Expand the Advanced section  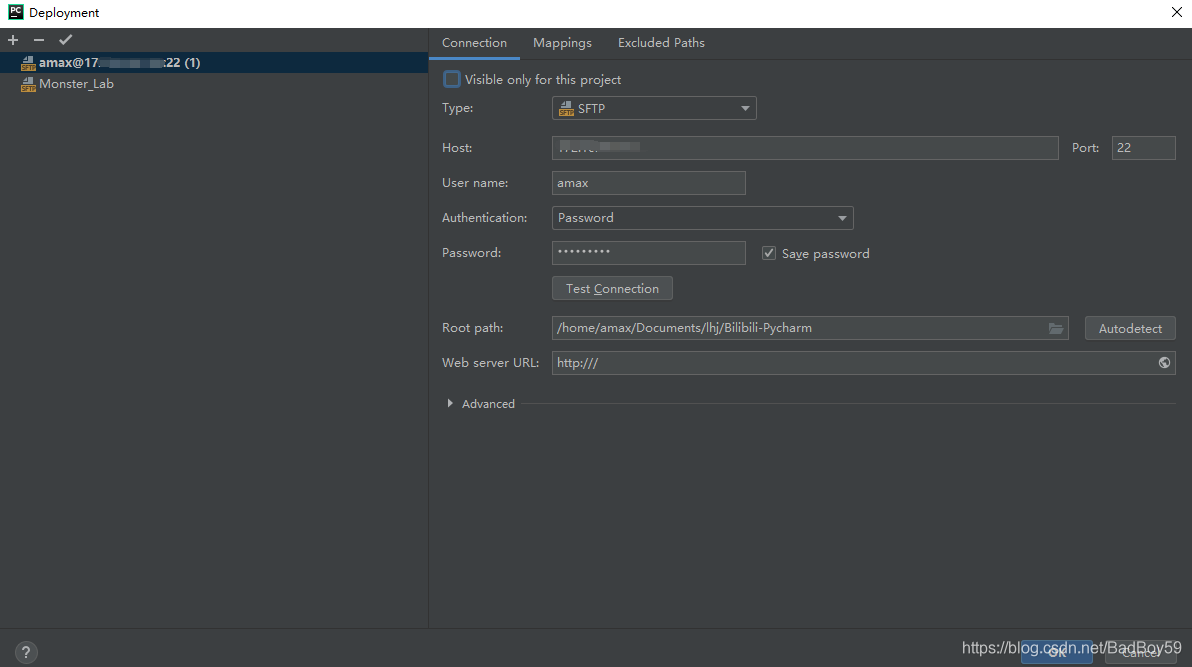[450, 404]
